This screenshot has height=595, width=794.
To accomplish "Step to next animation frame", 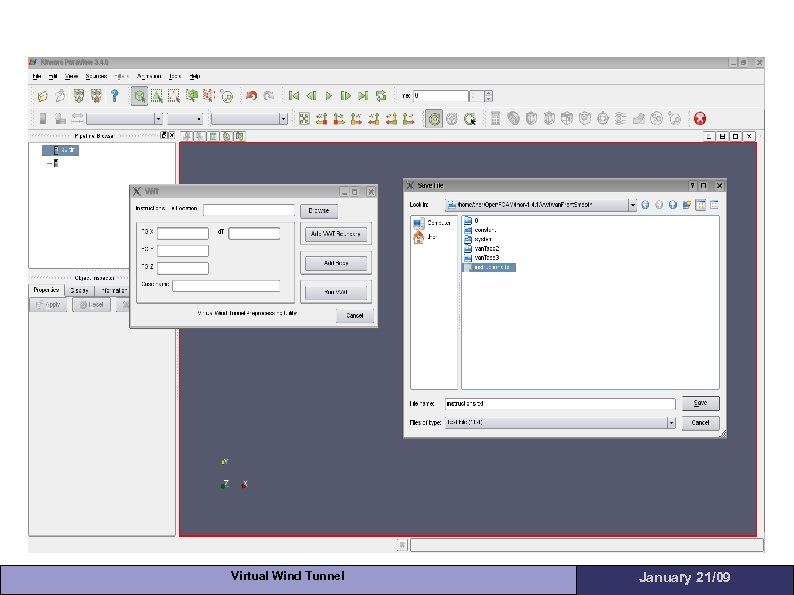I will click(345, 96).
